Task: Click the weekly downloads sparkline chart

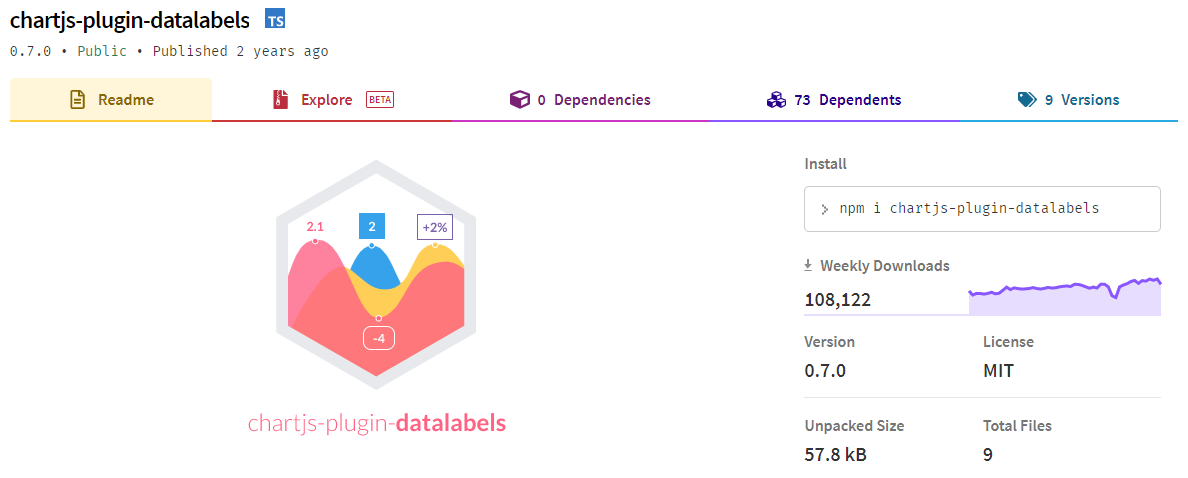Action: (1065, 295)
